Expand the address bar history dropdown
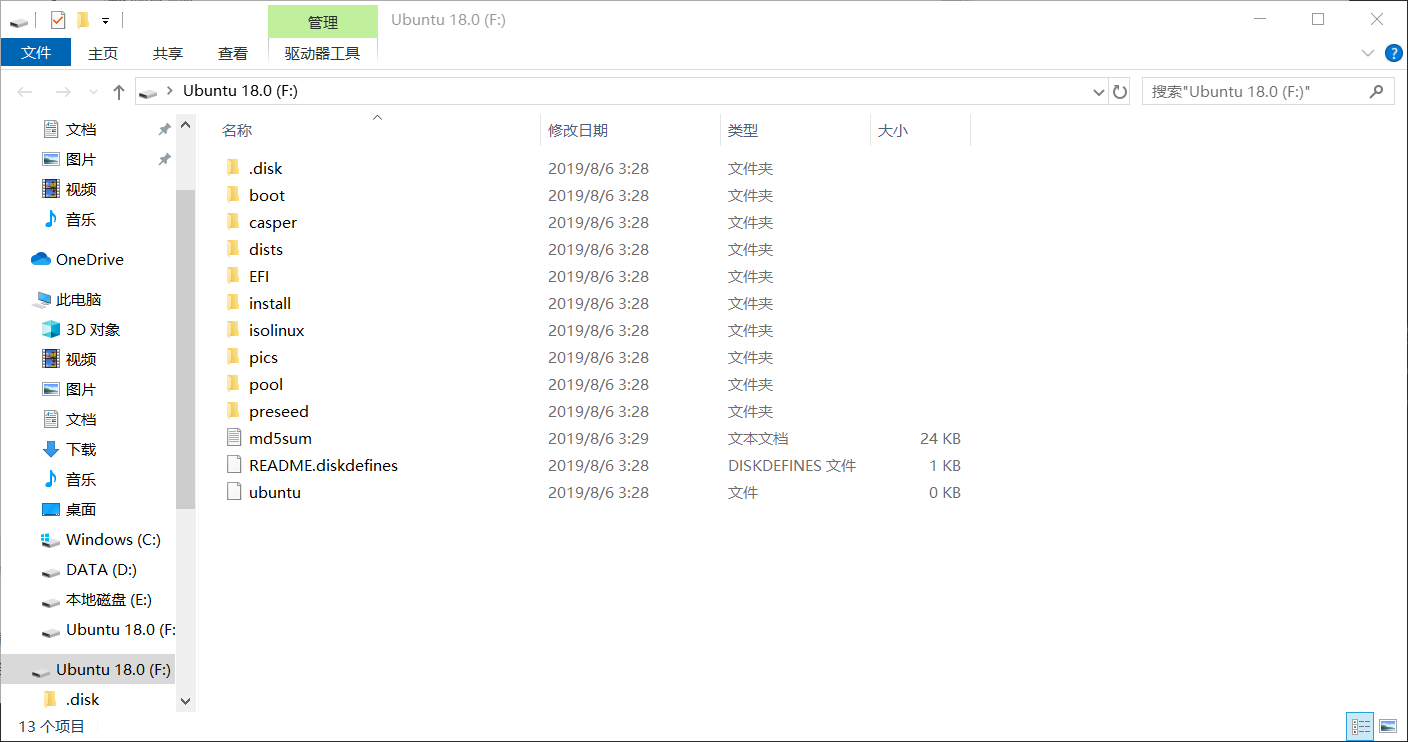 (x=1100, y=92)
